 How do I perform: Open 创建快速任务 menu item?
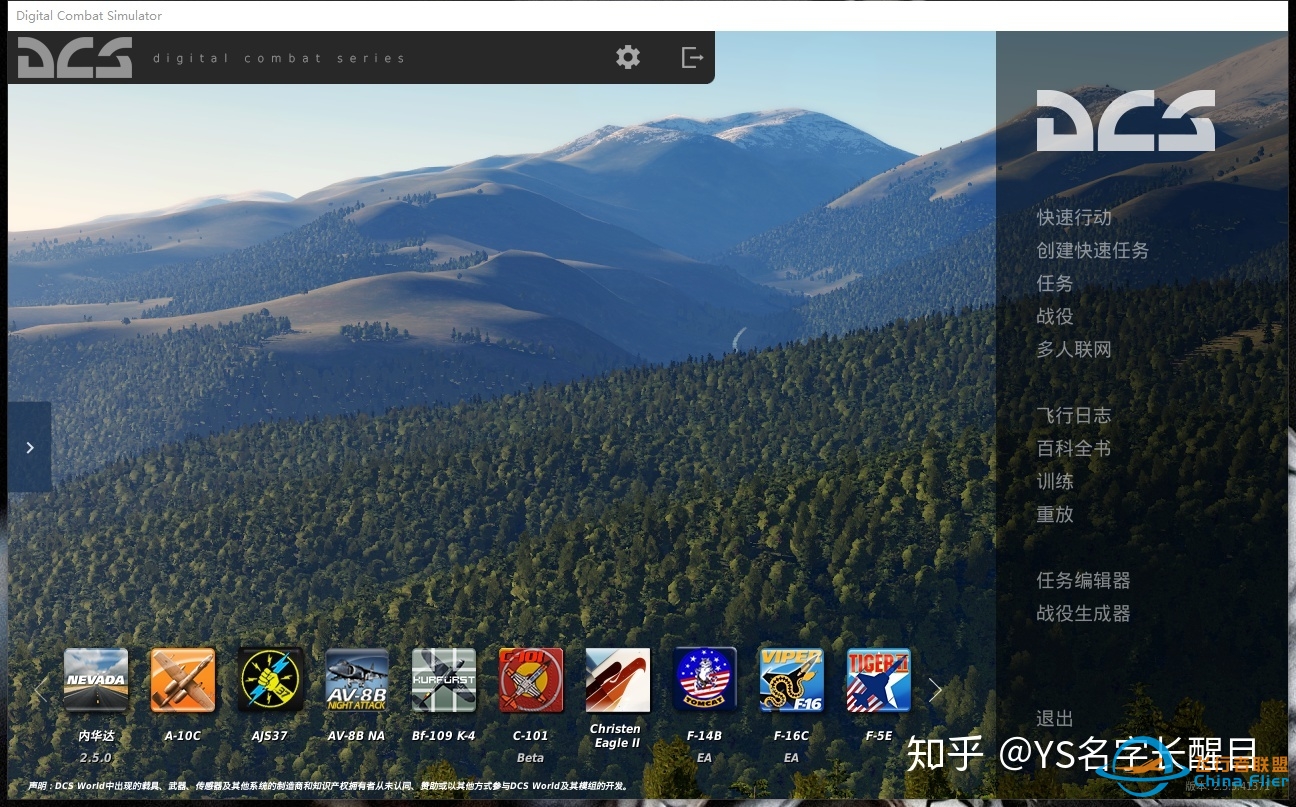click(x=1093, y=250)
